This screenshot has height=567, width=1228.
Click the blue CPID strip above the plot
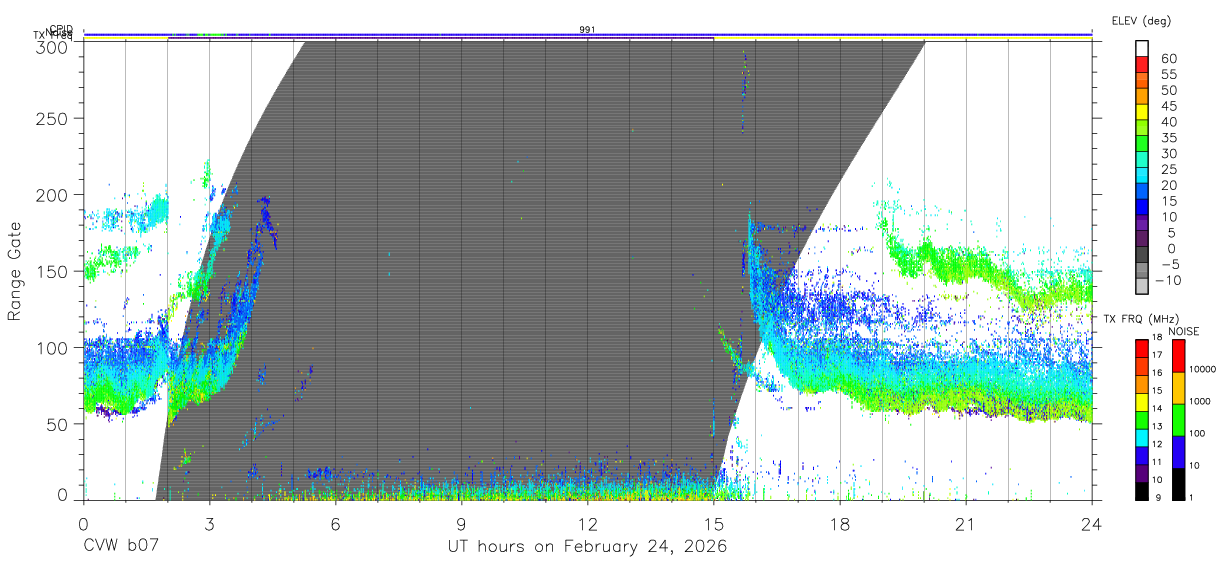pos(587,35)
